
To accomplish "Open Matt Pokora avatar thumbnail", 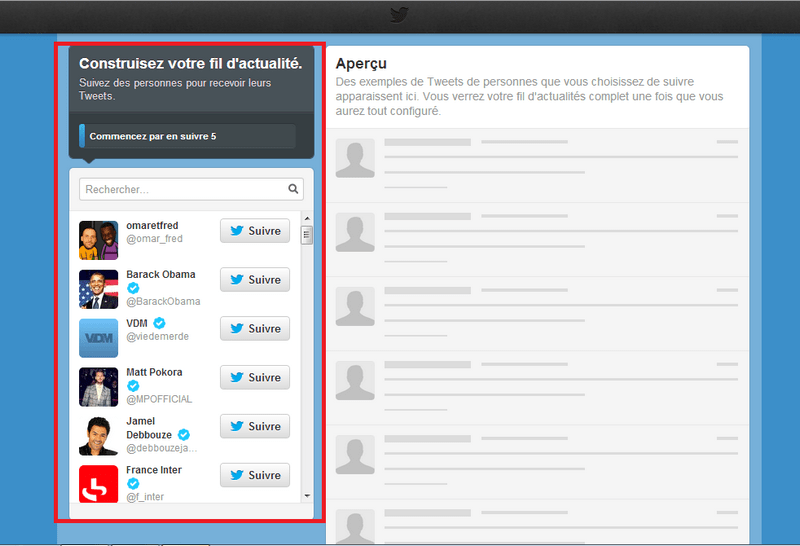I will coord(98,387).
